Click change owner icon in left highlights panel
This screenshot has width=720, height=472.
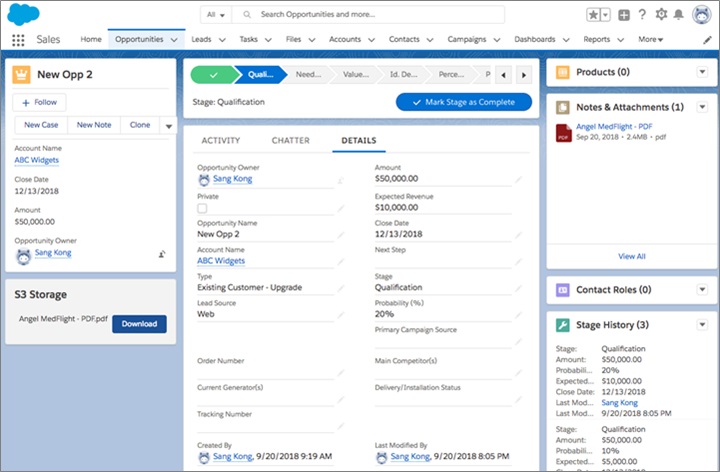point(162,254)
